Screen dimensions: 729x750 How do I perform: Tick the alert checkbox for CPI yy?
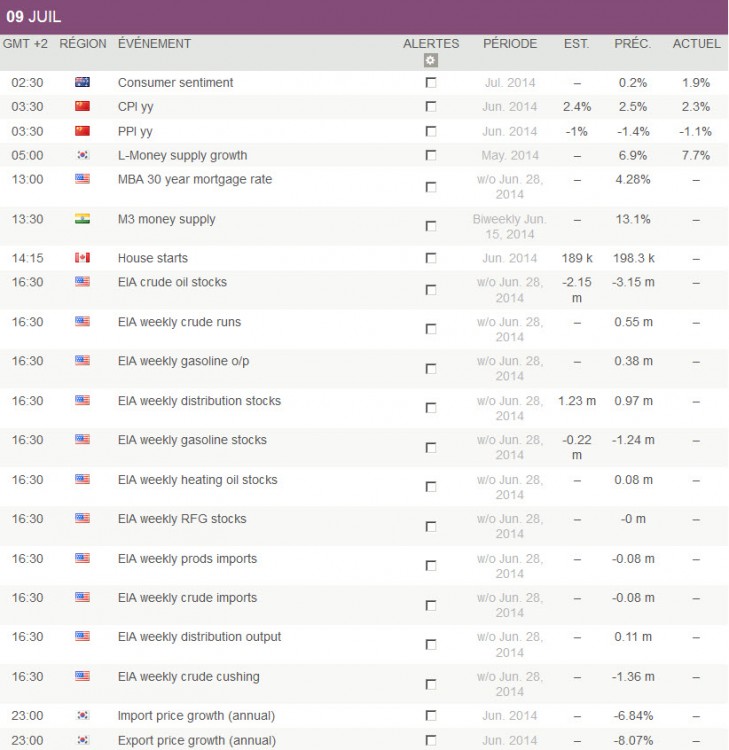tap(431, 106)
